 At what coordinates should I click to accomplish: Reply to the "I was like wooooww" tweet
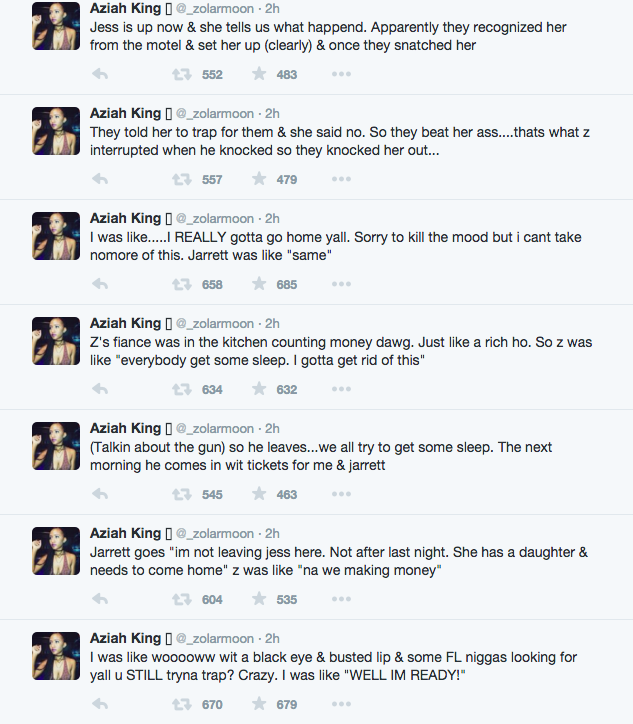(100, 704)
